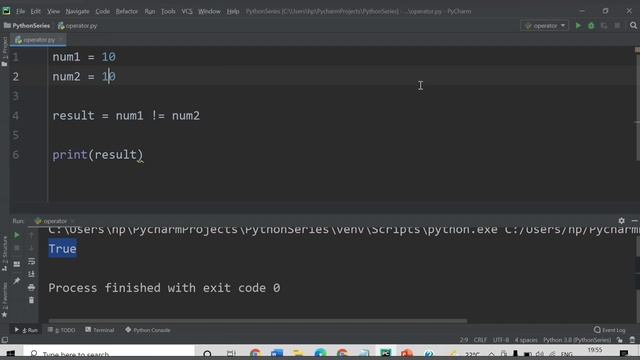Viewport: 640px width, 360px height.
Task: Open the Windows Start menu
Action: click(x=11, y=353)
